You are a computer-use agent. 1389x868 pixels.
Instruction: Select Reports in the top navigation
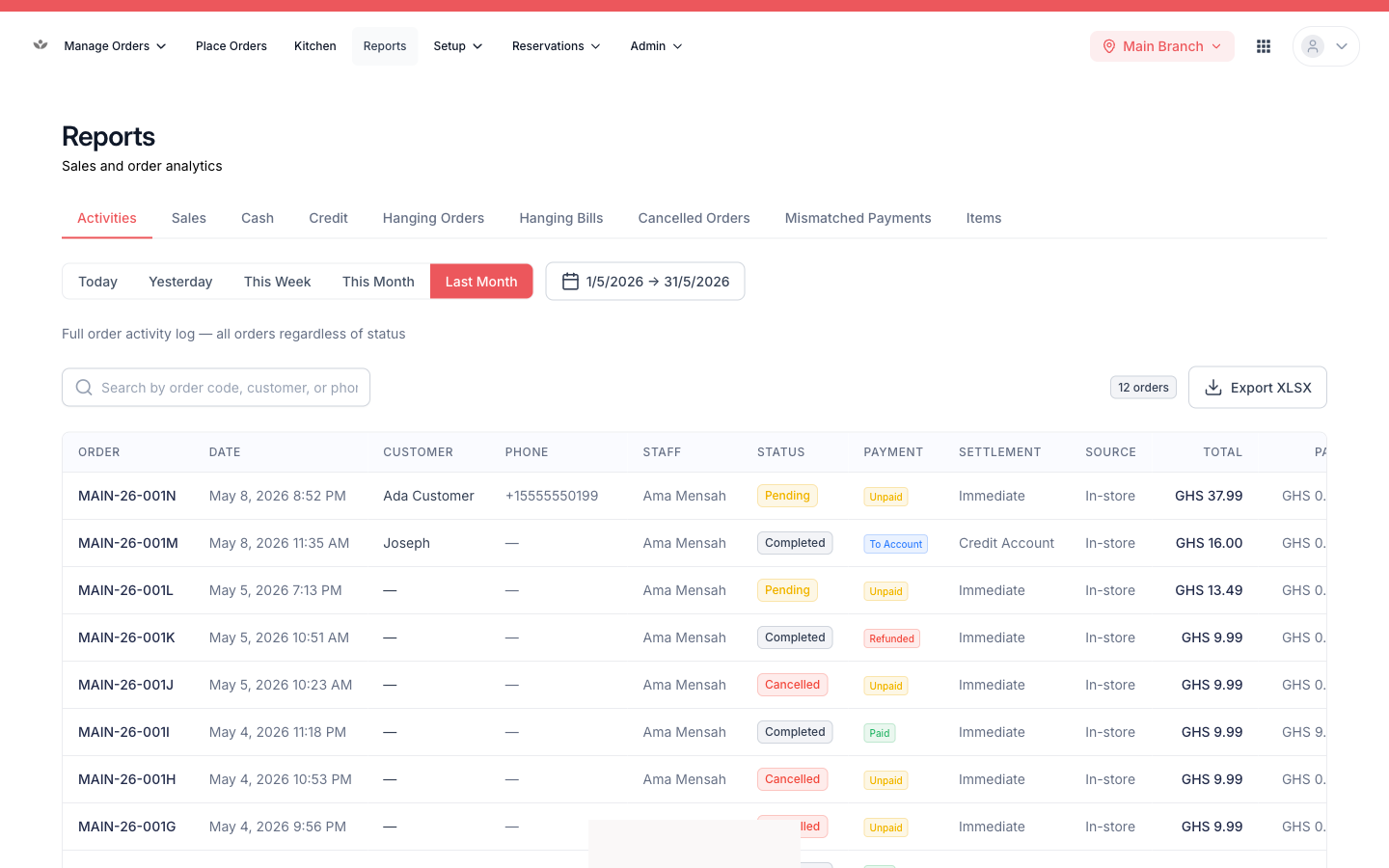coord(385,46)
